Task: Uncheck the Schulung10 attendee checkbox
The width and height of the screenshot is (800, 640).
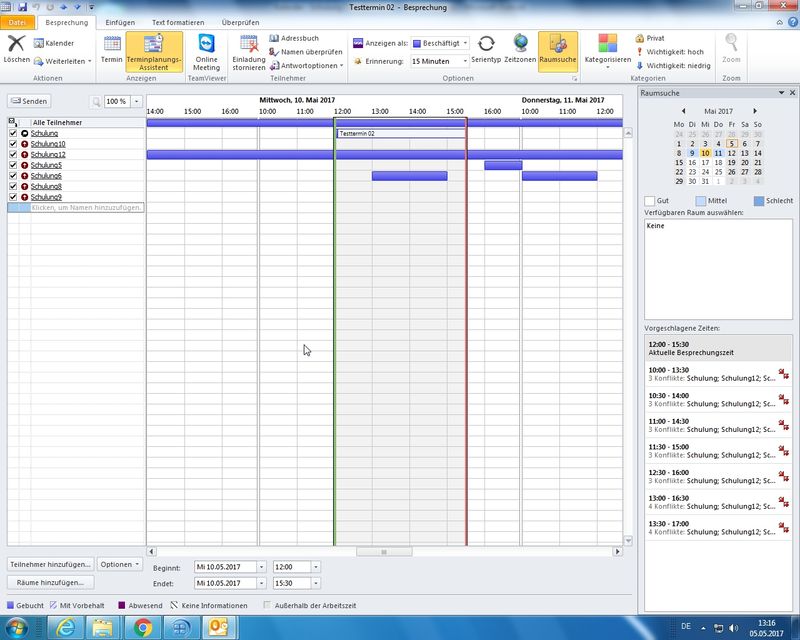Action: 13,144
